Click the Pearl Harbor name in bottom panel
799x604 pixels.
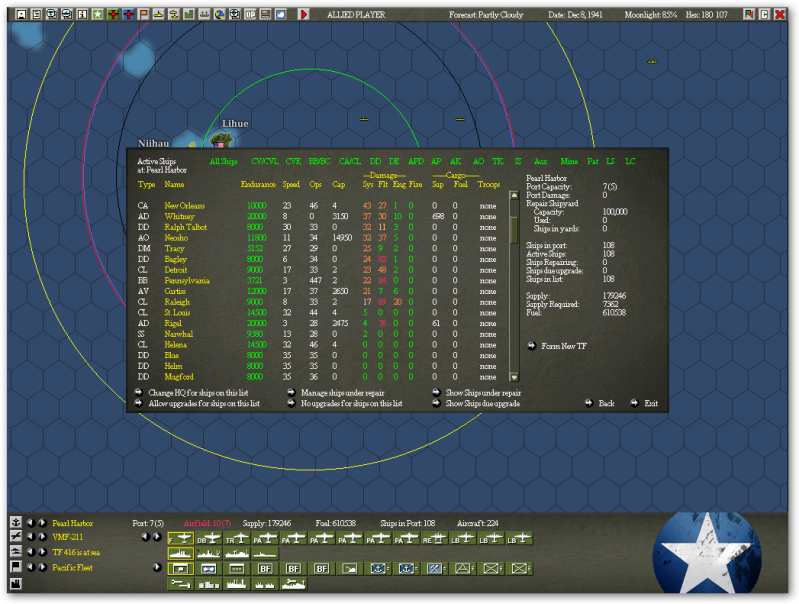point(72,523)
